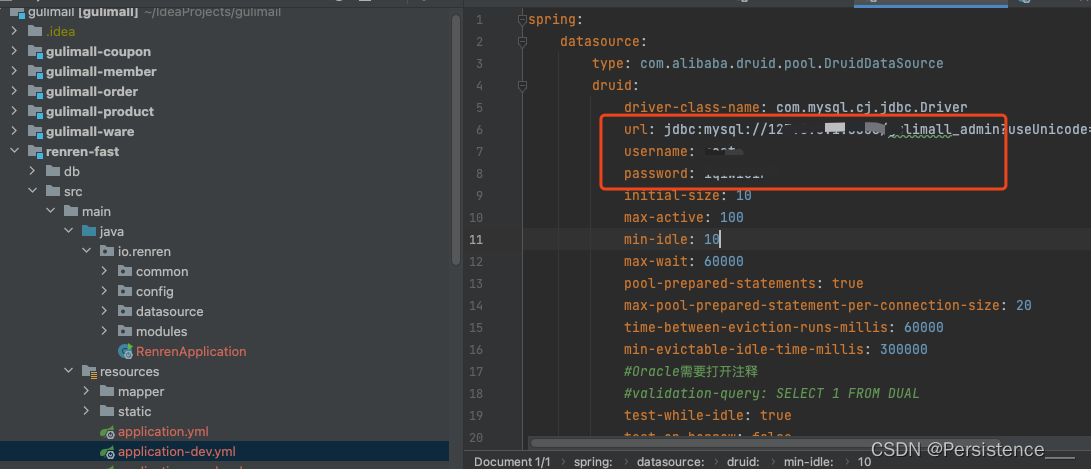Expand the .idea folder chevron
Image resolution: width=1091 pixels, height=469 pixels.
(15, 31)
